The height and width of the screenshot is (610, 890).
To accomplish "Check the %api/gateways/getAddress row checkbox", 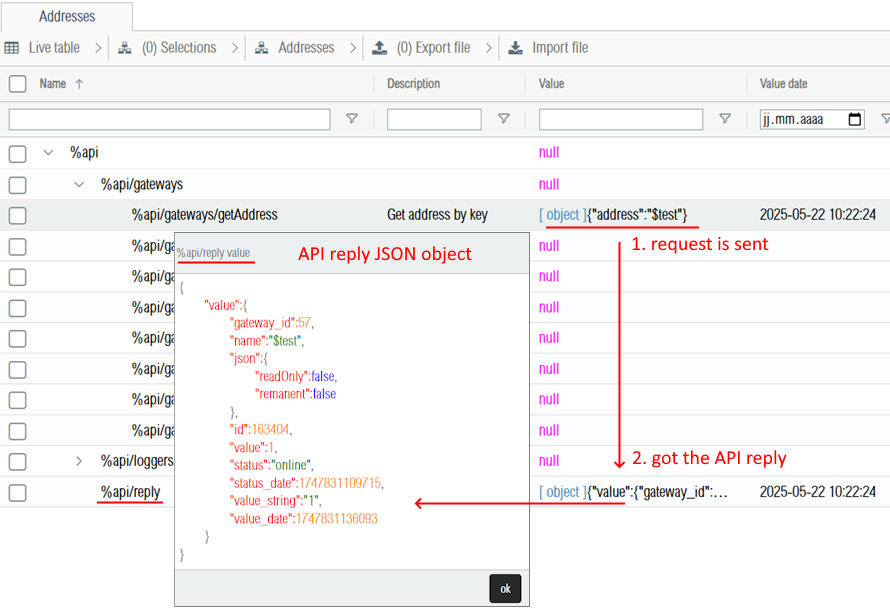I will (17, 215).
